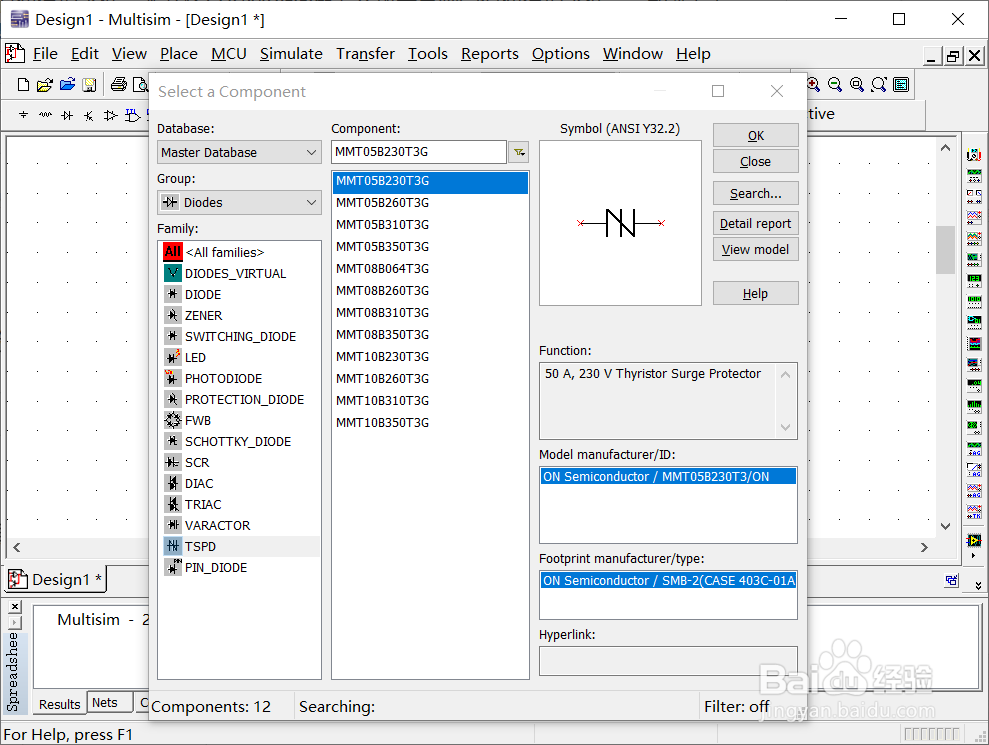
Task: Click the Help button in the dialog
Action: coord(756,293)
